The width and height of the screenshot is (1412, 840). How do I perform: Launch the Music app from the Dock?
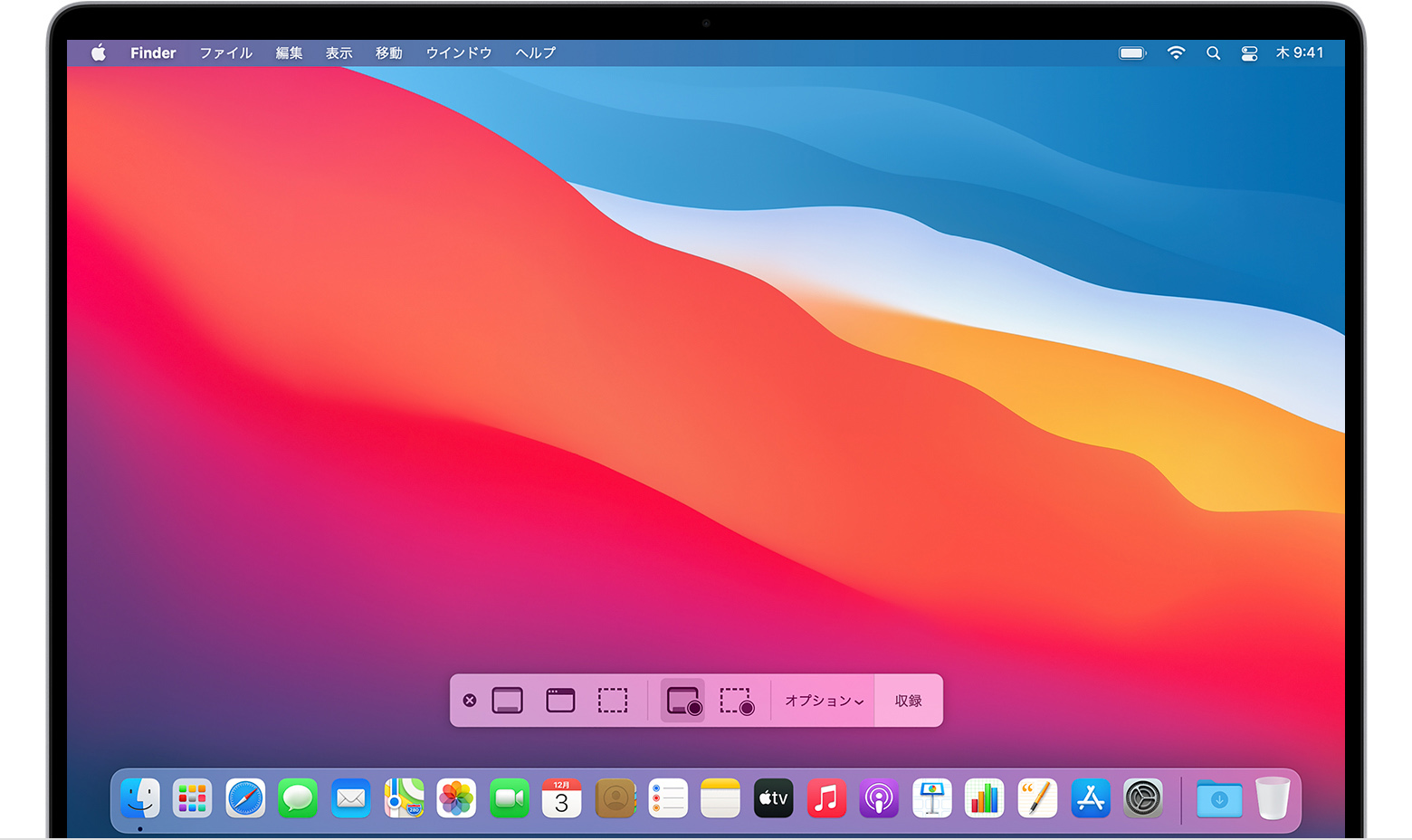point(825,798)
